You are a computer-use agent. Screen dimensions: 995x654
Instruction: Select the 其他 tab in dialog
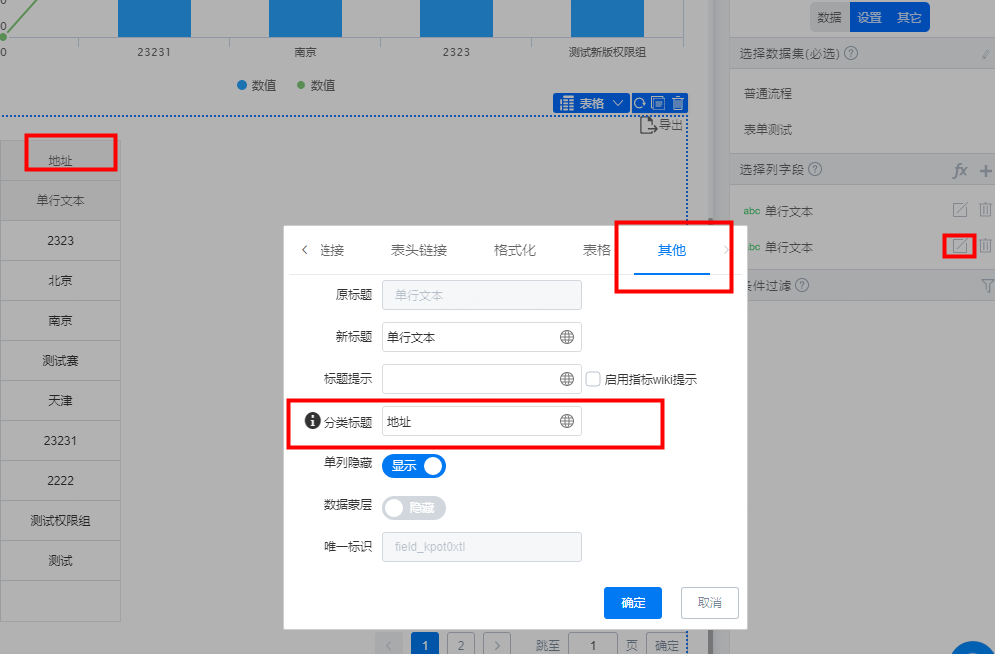(x=672, y=250)
